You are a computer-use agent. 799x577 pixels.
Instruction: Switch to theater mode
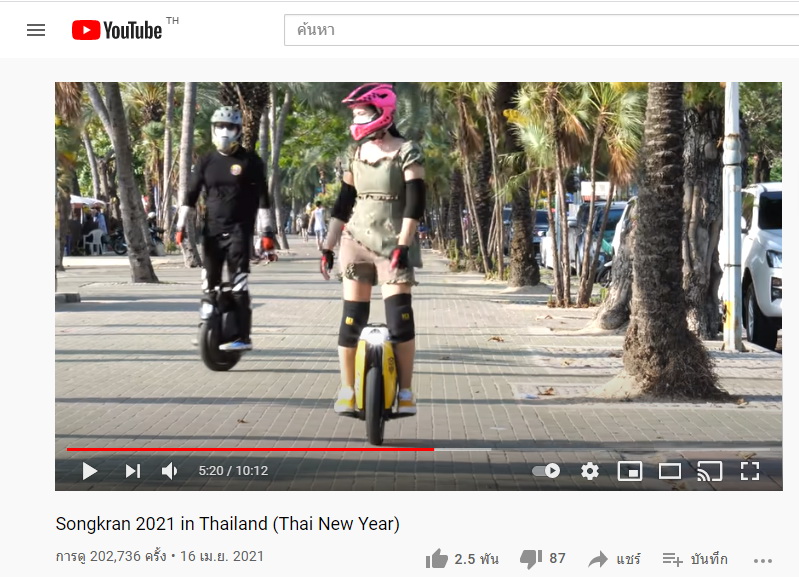[670, 471]
